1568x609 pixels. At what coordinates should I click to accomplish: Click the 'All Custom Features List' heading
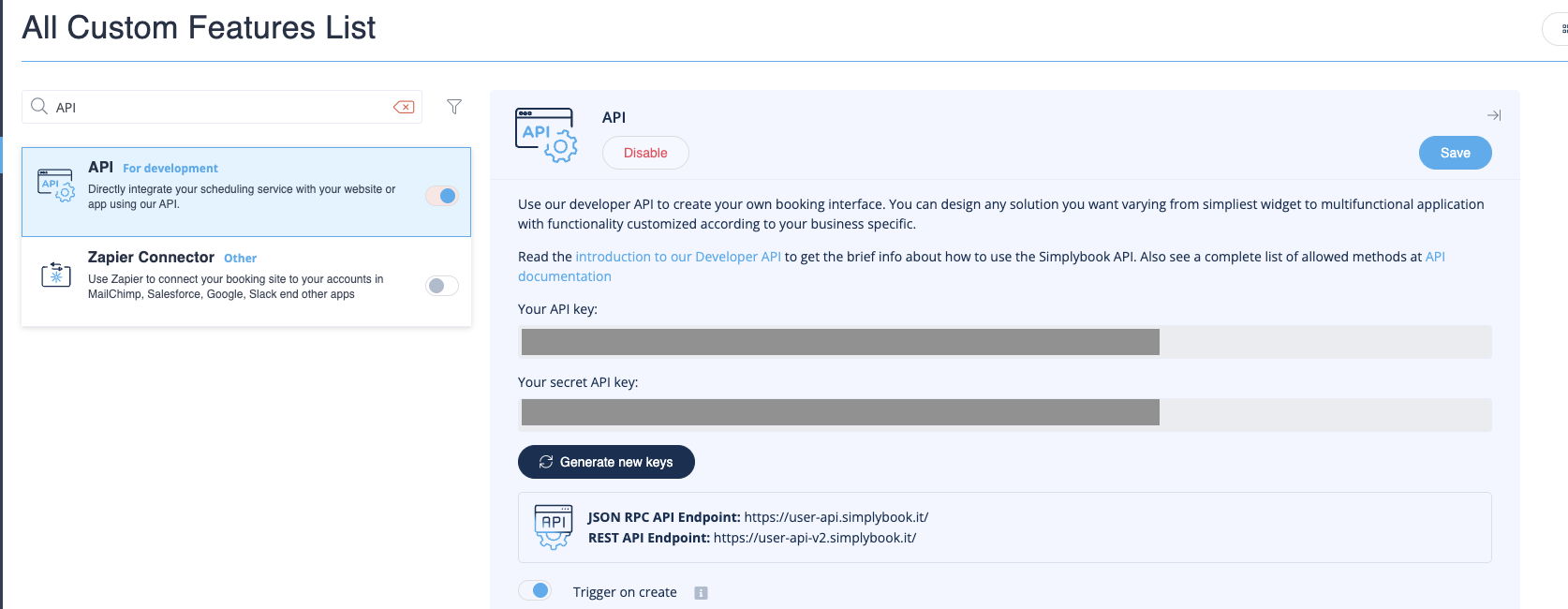point(199,28)
